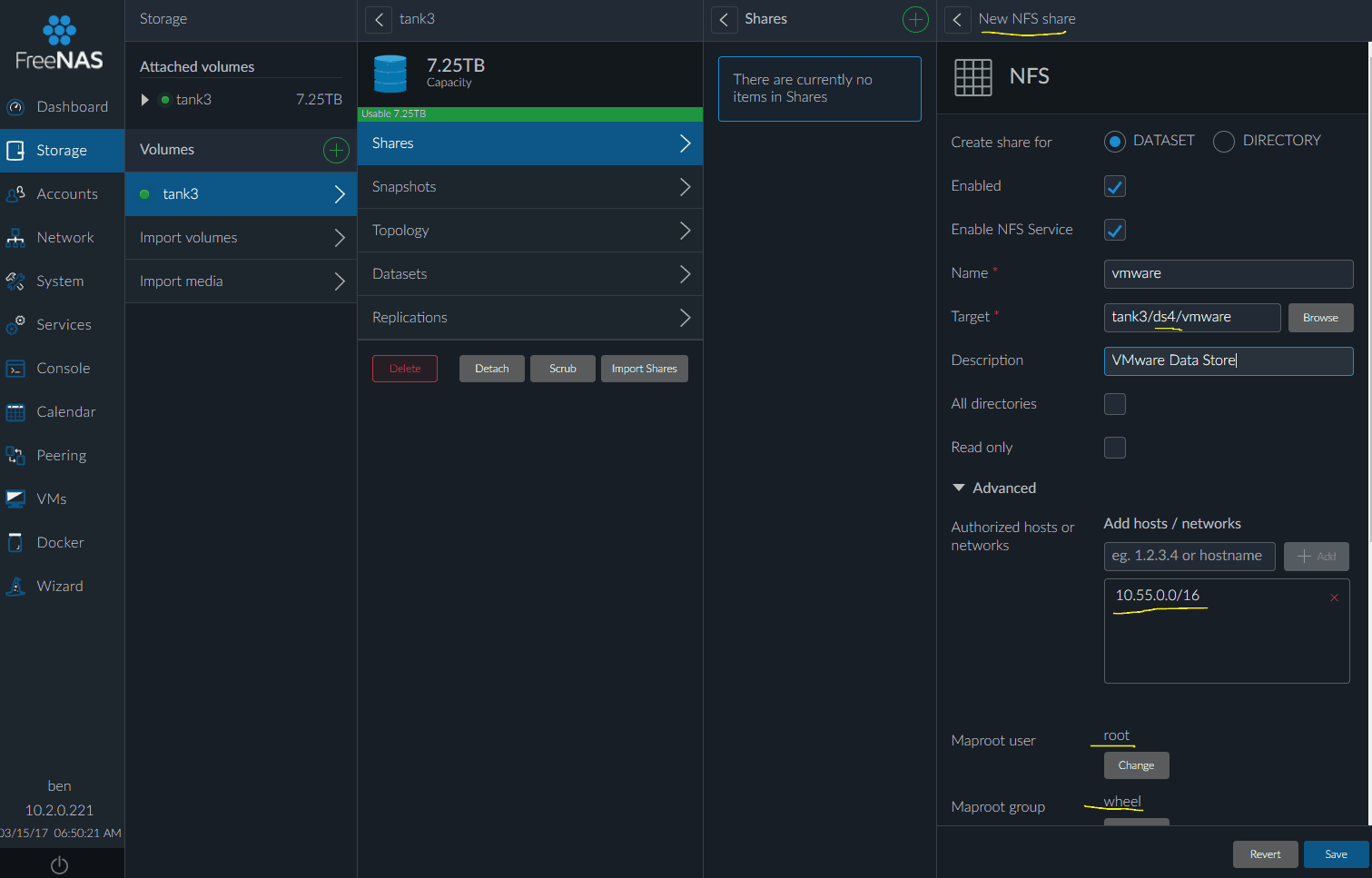The image size is (1372, 878).
Task: Edit the share Name field
Action: (1229, 273)
